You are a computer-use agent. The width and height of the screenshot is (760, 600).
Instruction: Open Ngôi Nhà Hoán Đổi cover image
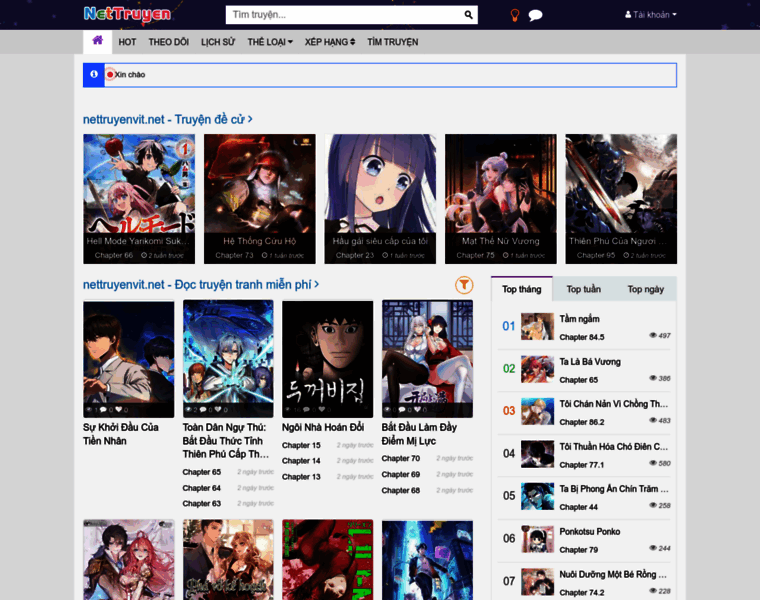coord(328,359)
